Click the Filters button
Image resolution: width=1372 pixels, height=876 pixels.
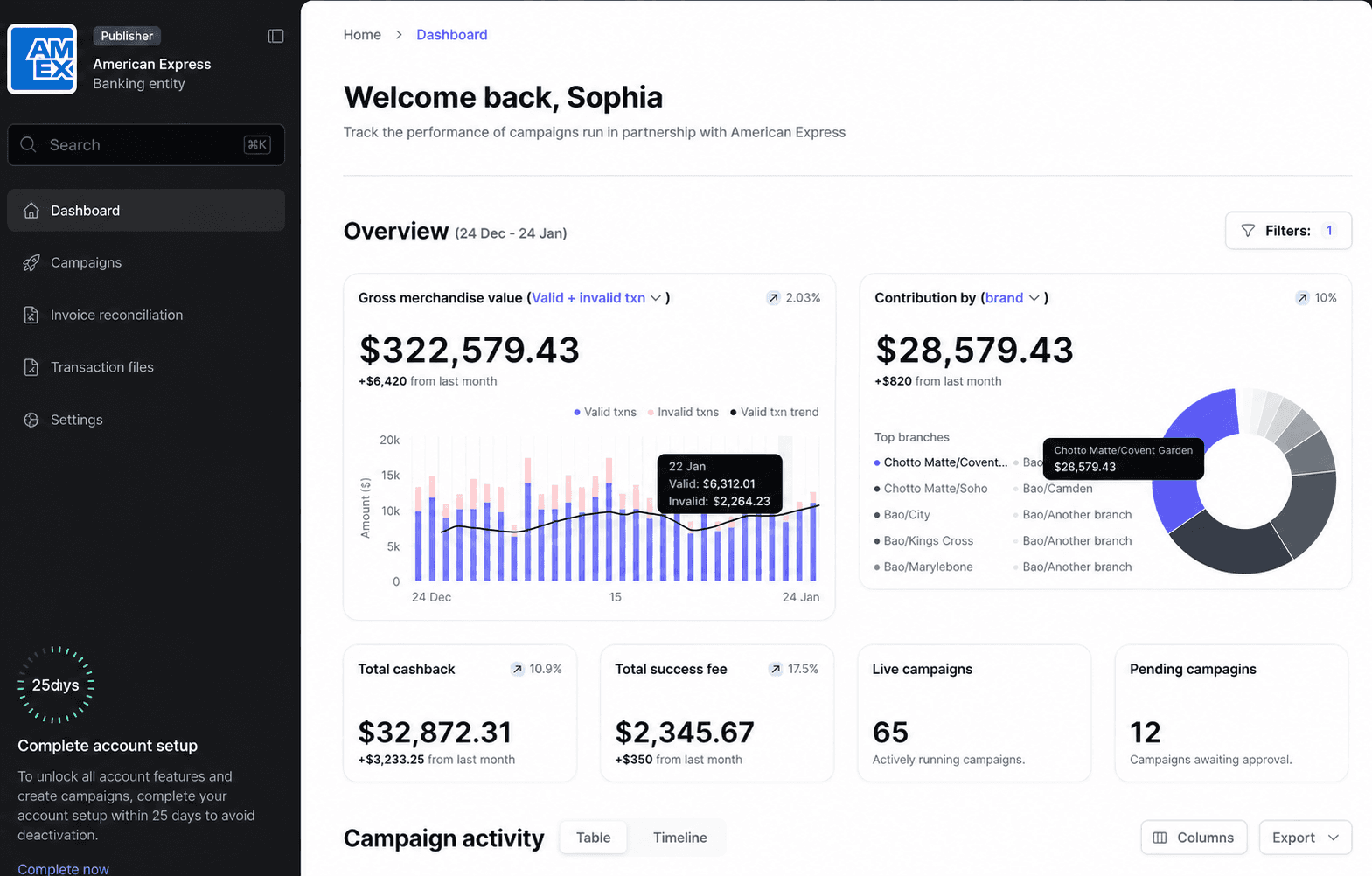(x=1288, y=231)
